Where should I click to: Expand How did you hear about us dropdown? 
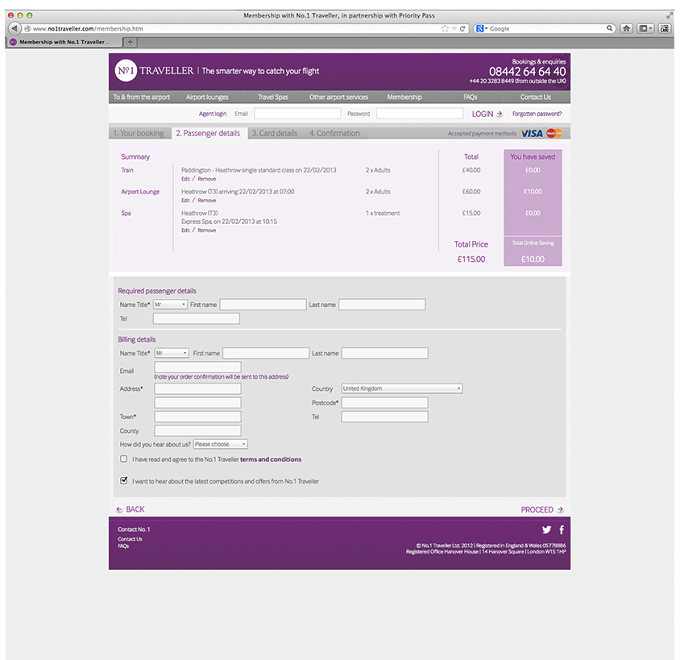(x=220, y=444)
